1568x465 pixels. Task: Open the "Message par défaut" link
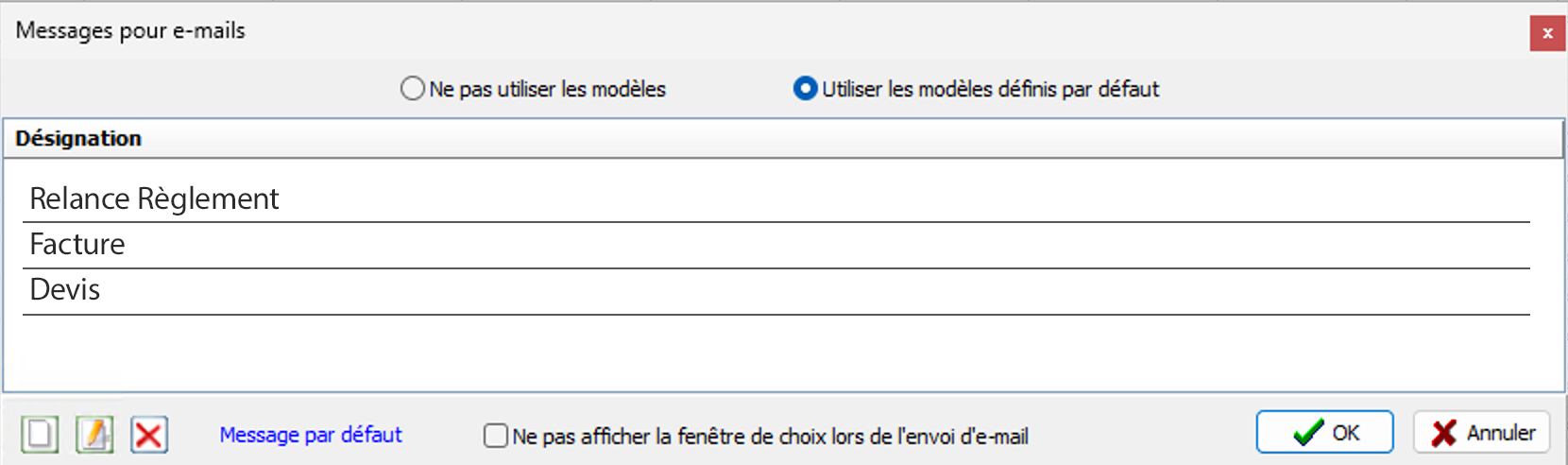311,435
